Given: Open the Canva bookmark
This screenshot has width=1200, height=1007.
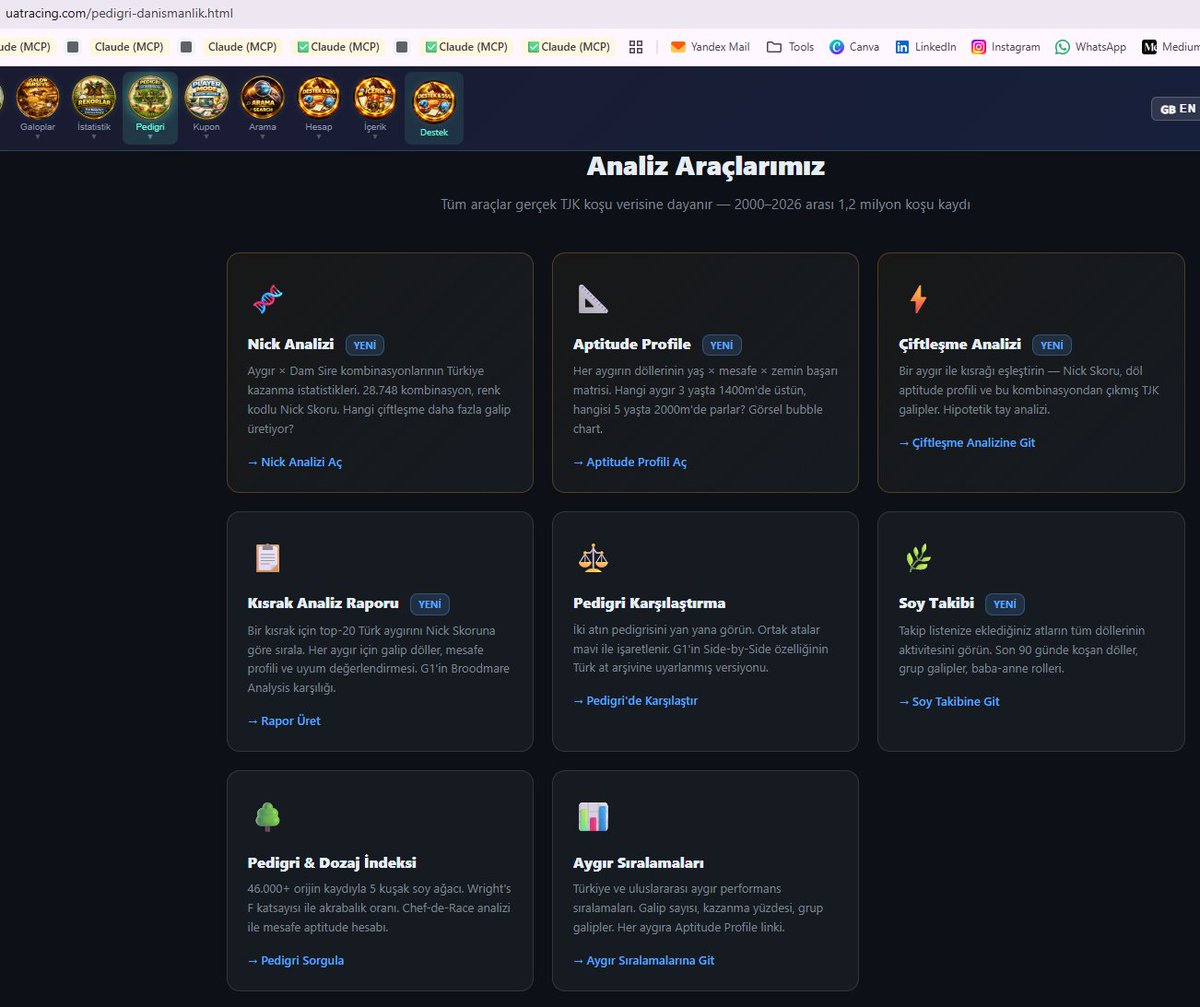Looking at the screenshot, I should (x=854, y=47).
